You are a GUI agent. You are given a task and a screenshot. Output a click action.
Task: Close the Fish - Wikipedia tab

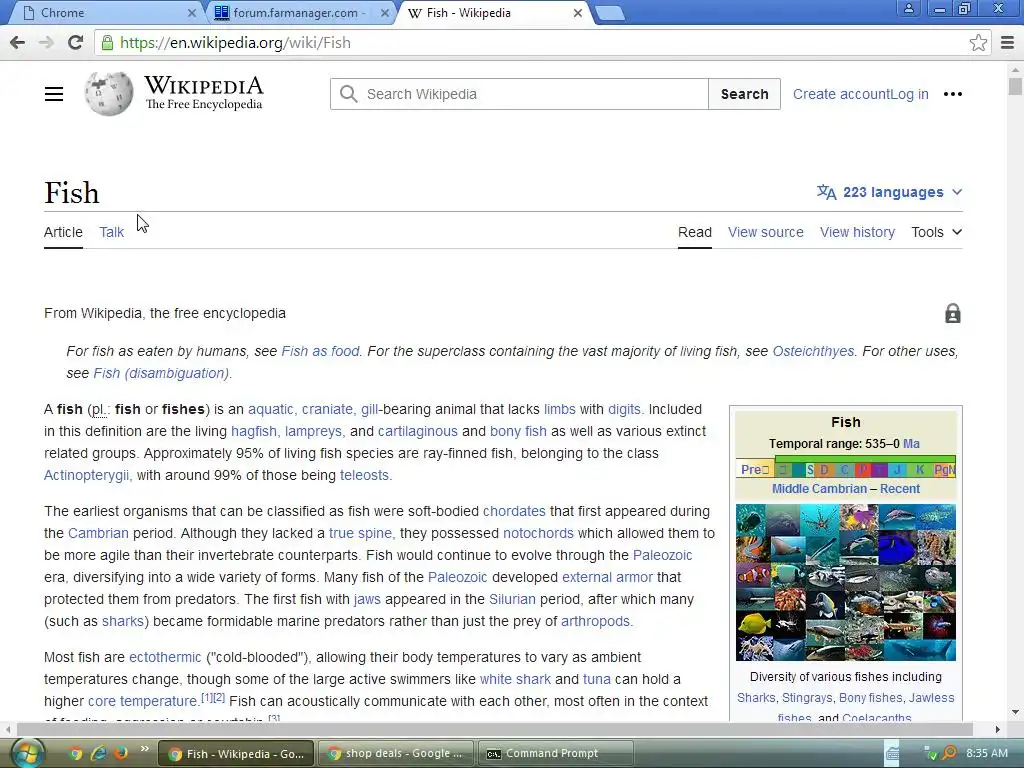tap(578, 13)
